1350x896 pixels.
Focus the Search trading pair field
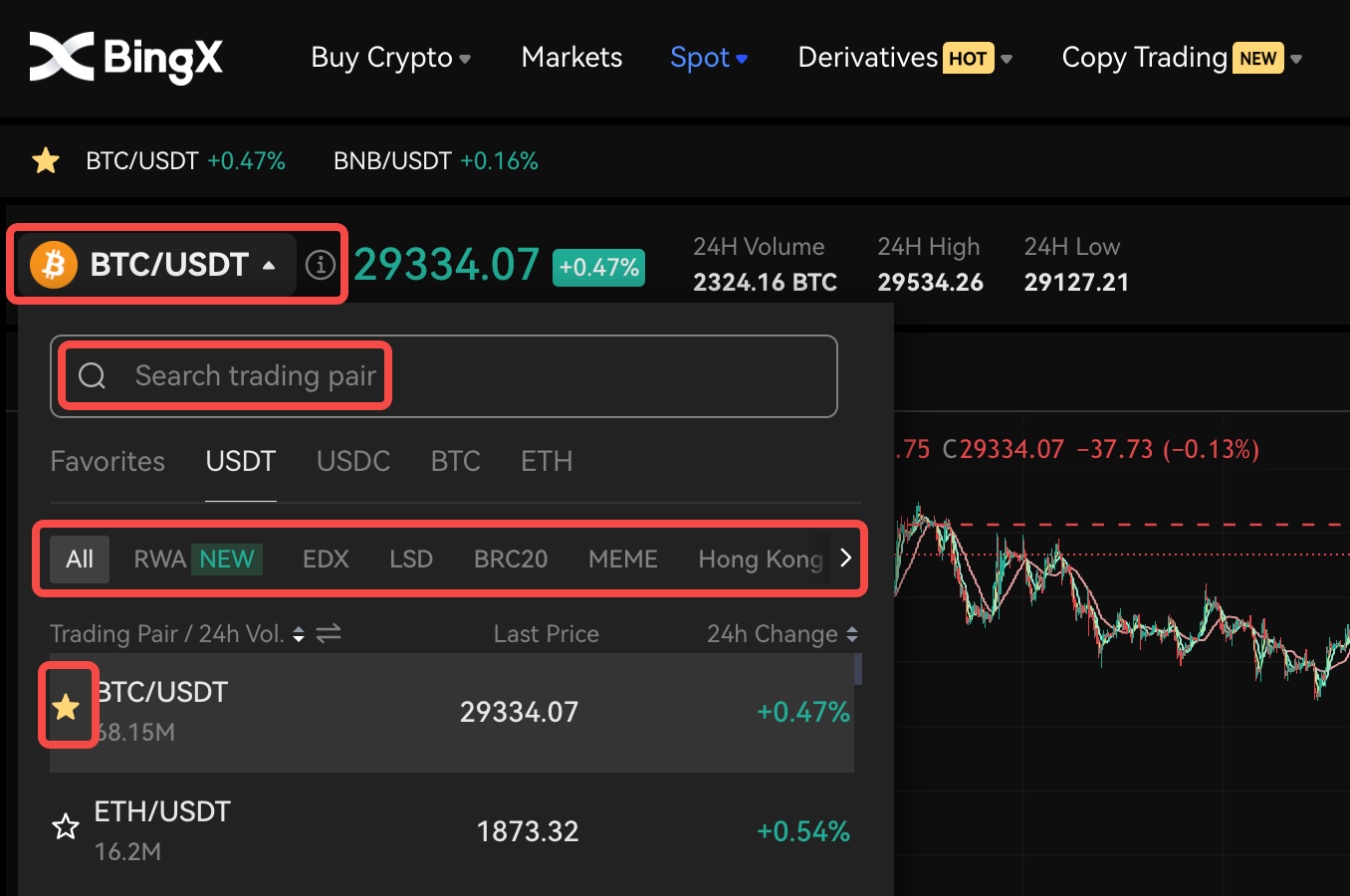click(478, 375)
